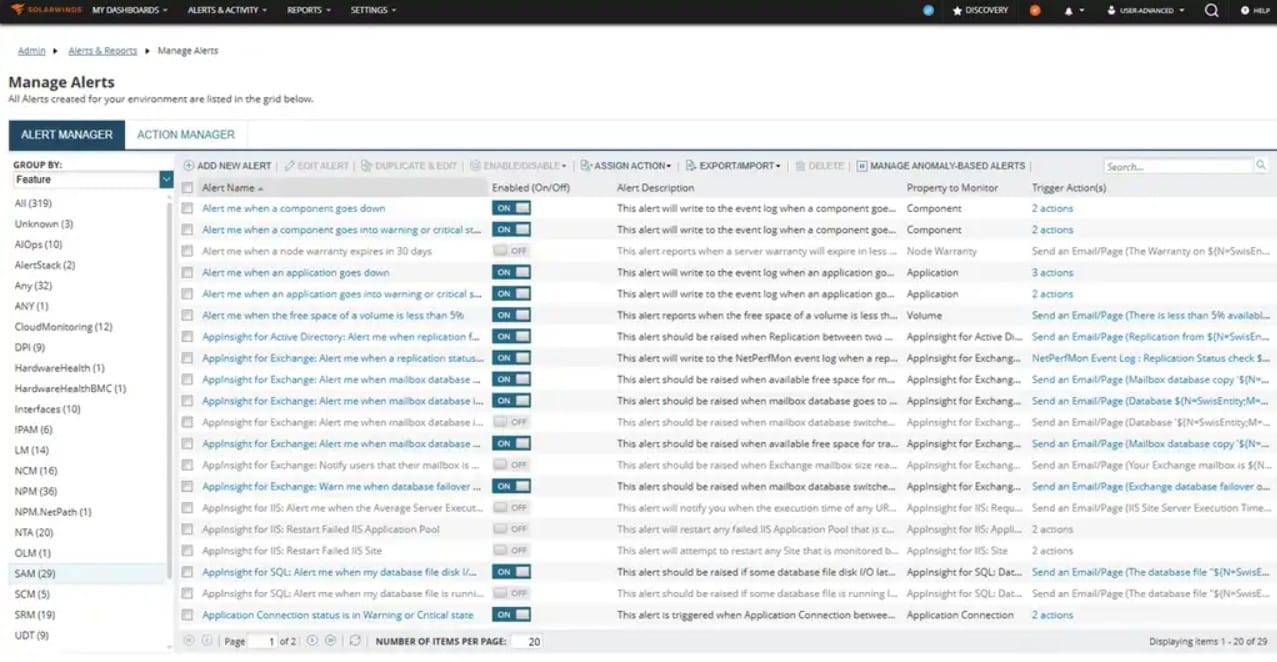Filter by NPM (36) group

click(36, 491)
